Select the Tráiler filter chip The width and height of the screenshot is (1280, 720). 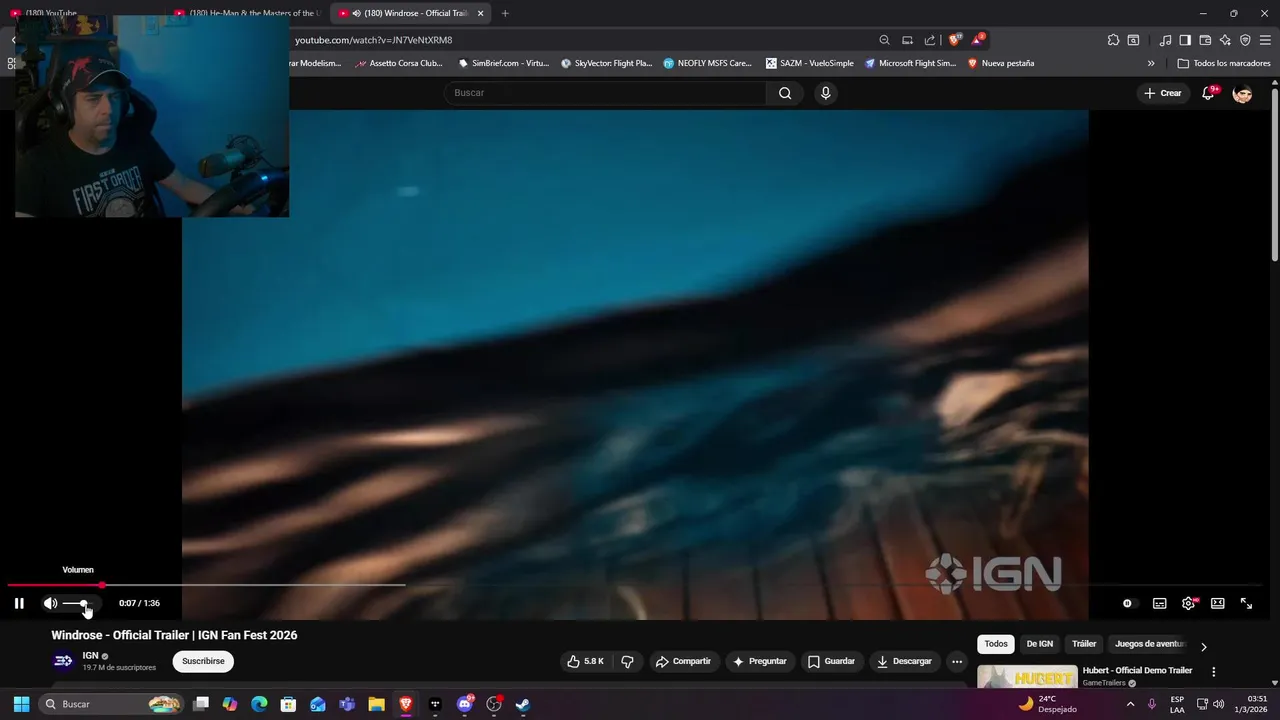(x=1084, y=644)
